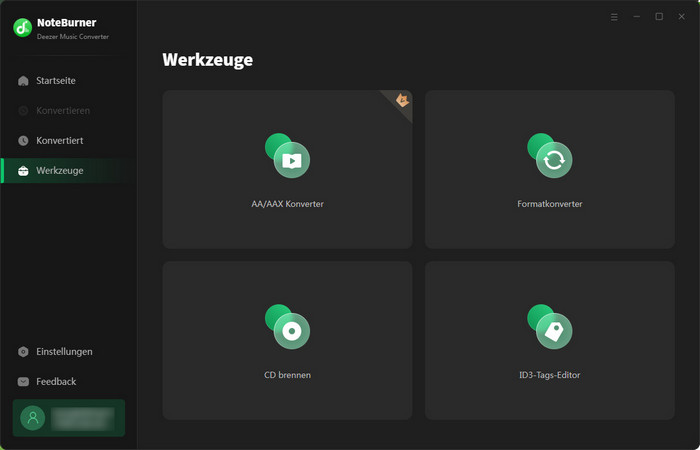Open the Startseite home icon

pyautogui.click(x=23, y=81)
